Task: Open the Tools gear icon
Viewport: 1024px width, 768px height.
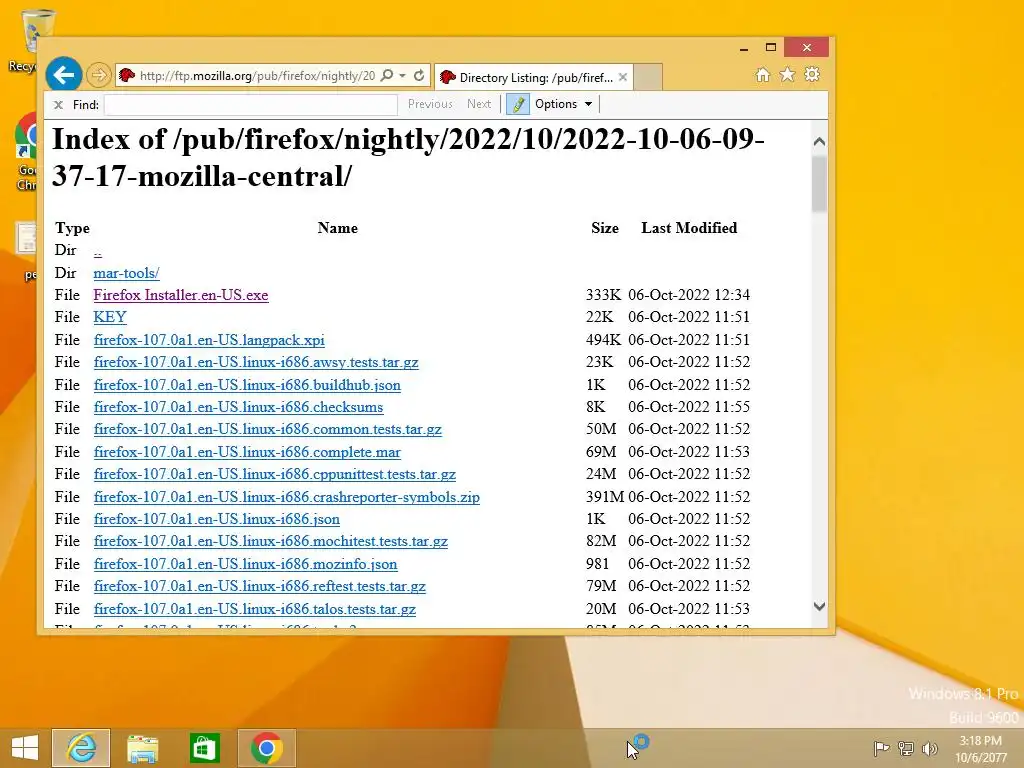Action: pyautogui.click(x=812, y=75)
